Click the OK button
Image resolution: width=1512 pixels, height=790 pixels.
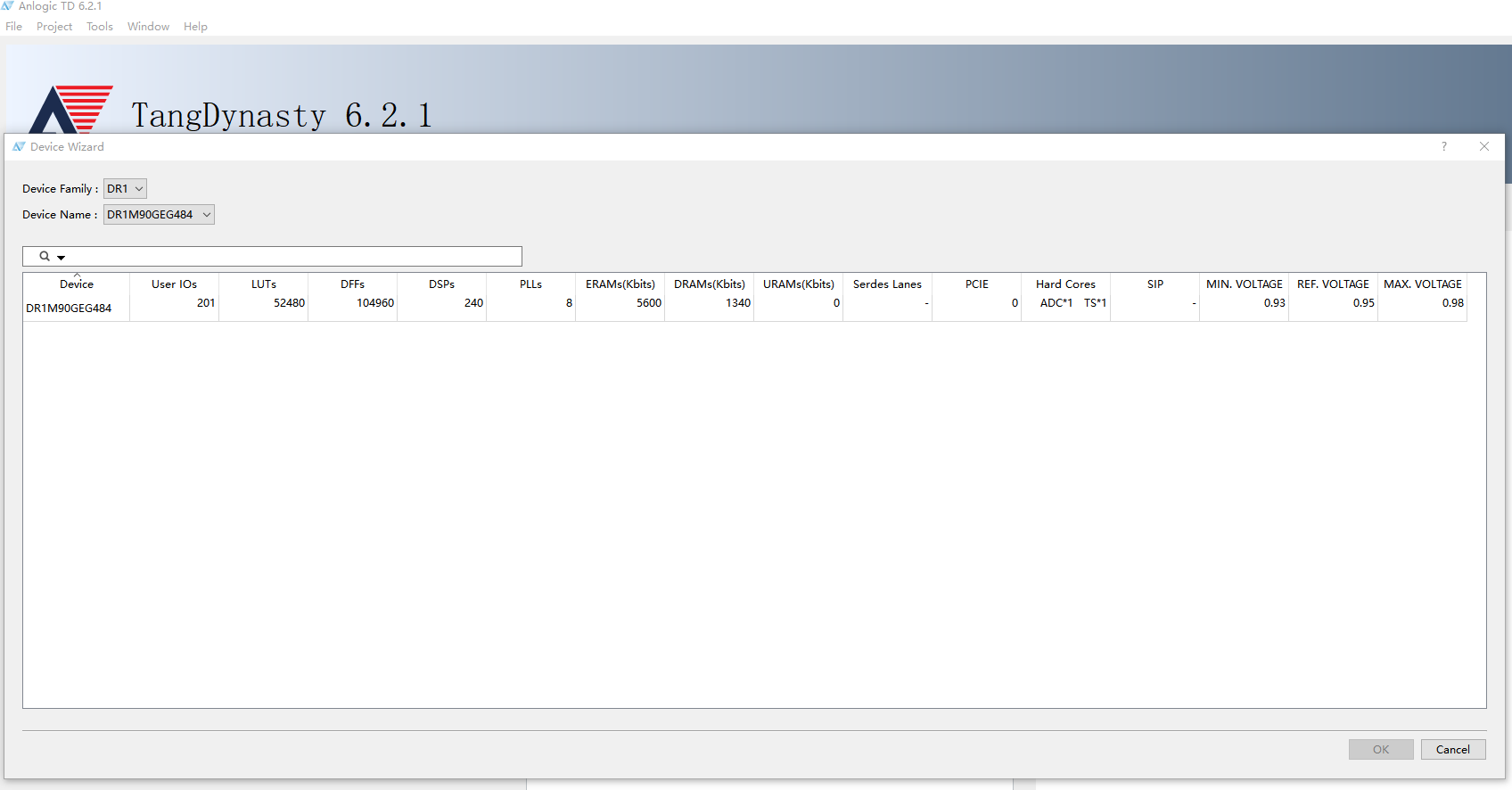pyautogui.click(x=1381, y=750)
